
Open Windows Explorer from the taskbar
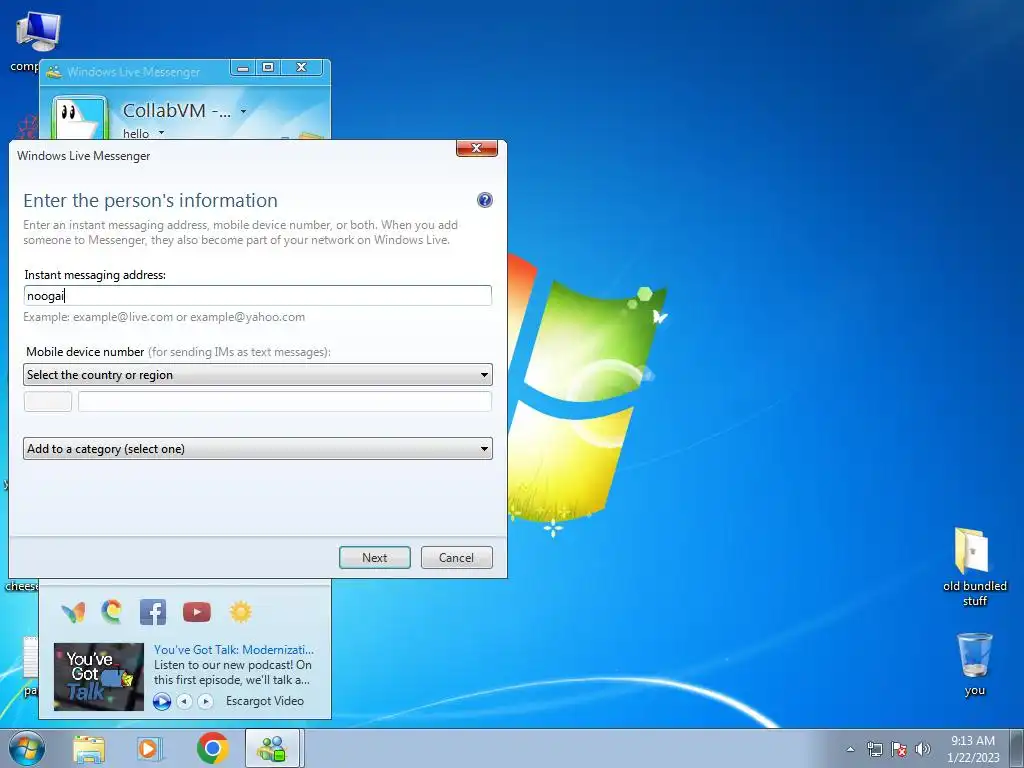point(89,749)
